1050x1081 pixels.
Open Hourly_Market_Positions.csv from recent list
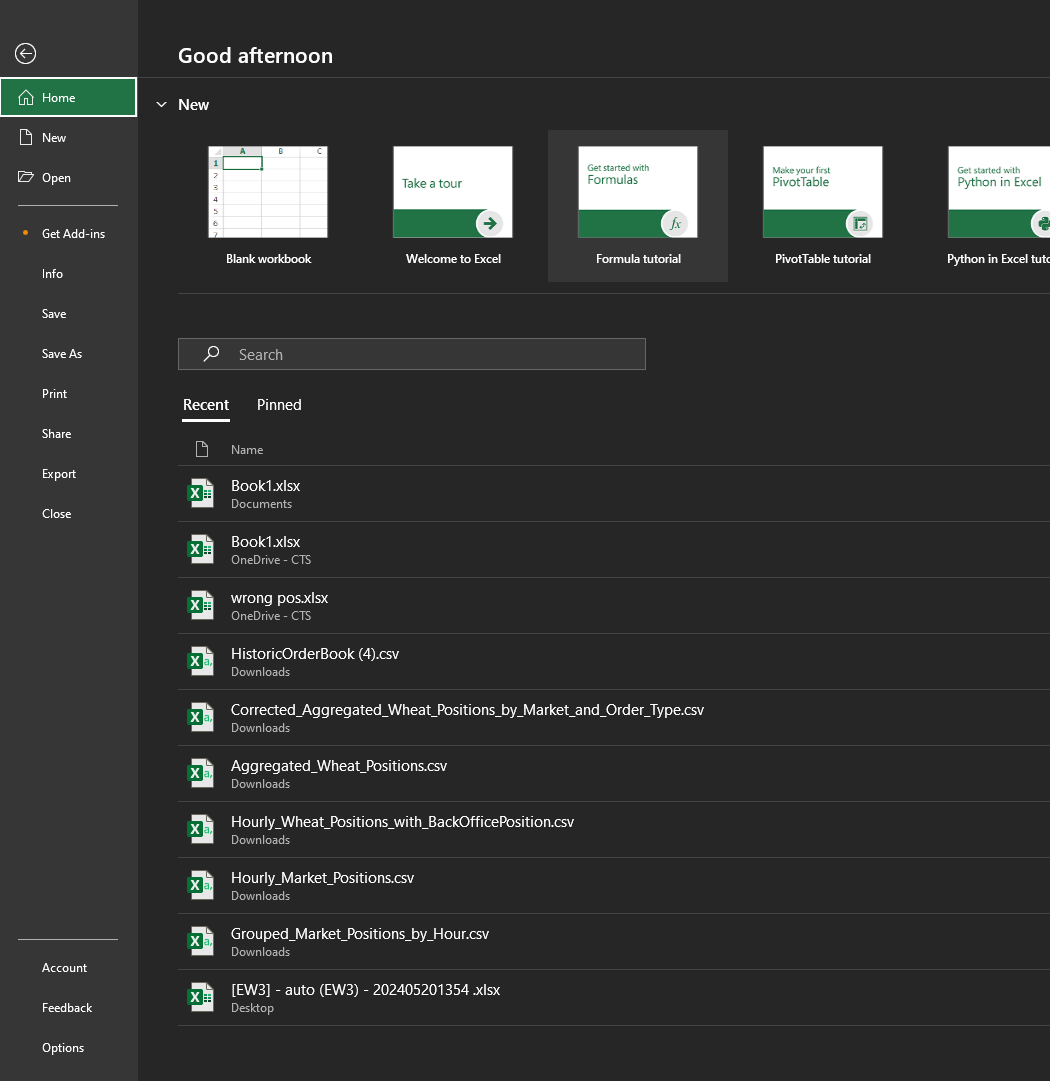[322, 878]
